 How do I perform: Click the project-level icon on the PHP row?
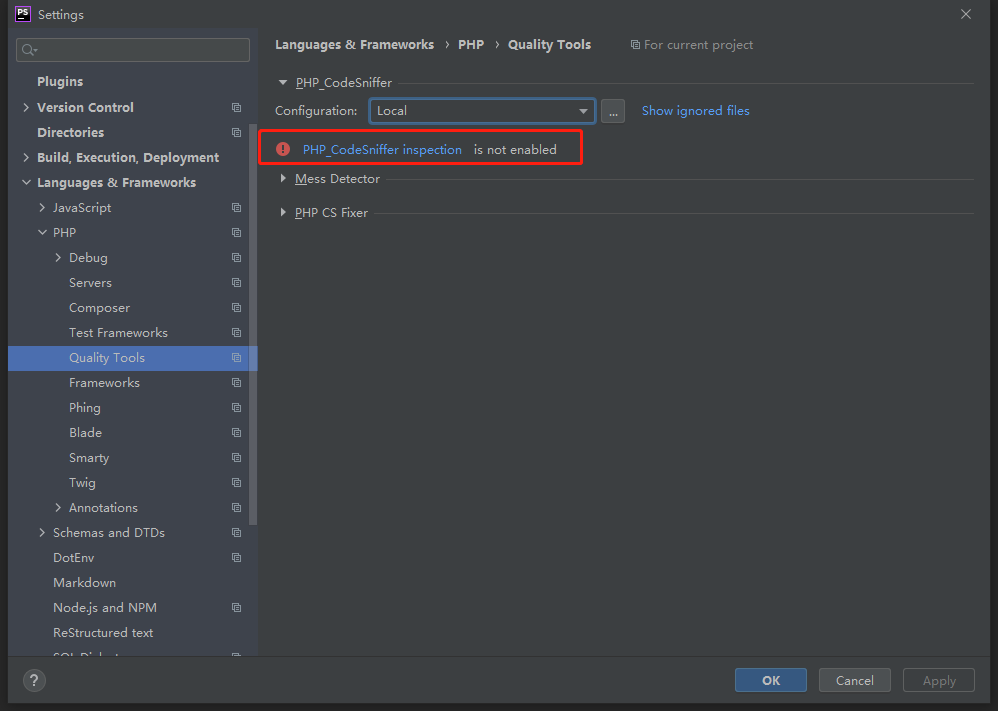tap(237, 232)
